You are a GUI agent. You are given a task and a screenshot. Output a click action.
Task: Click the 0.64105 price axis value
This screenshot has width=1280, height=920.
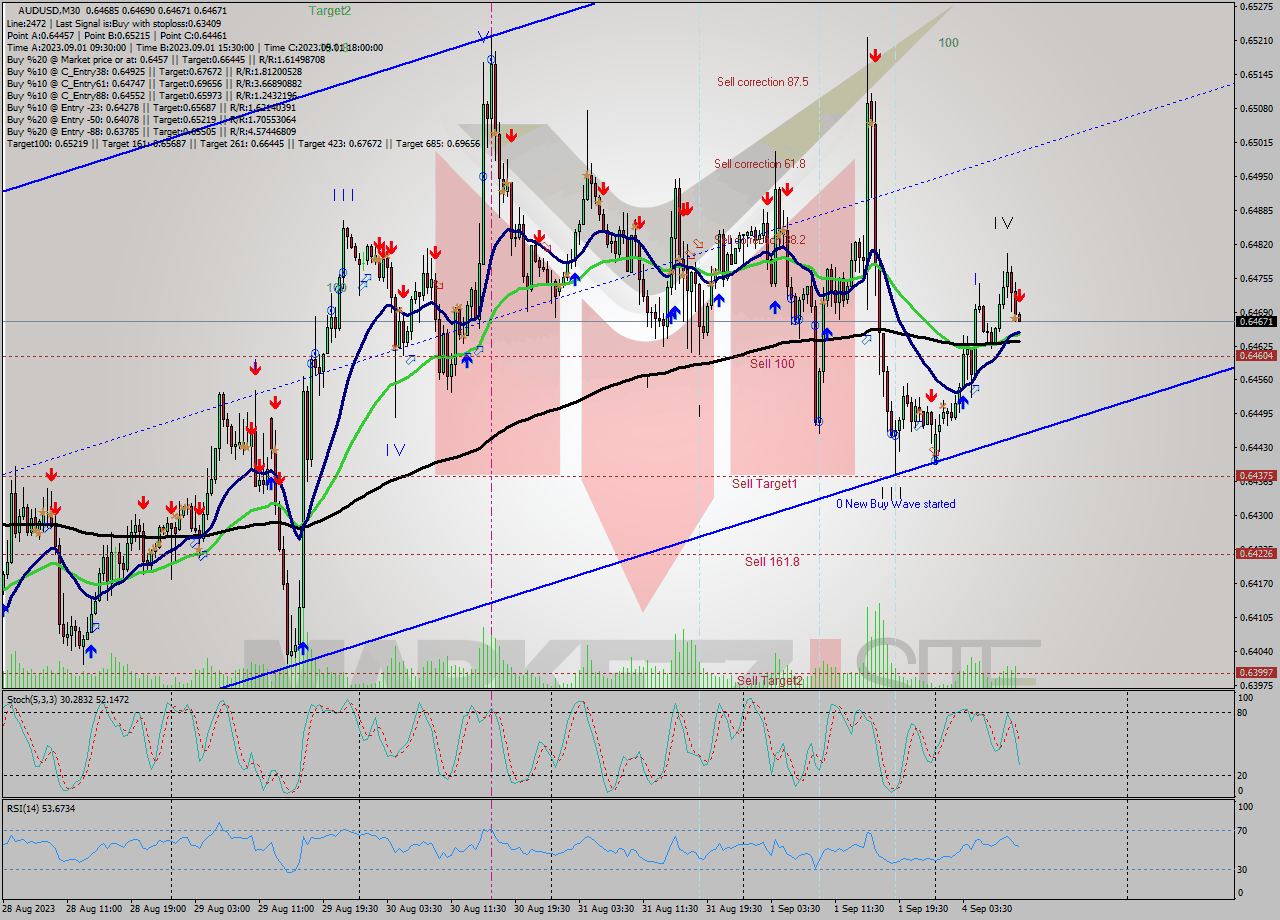point(1256,617)
